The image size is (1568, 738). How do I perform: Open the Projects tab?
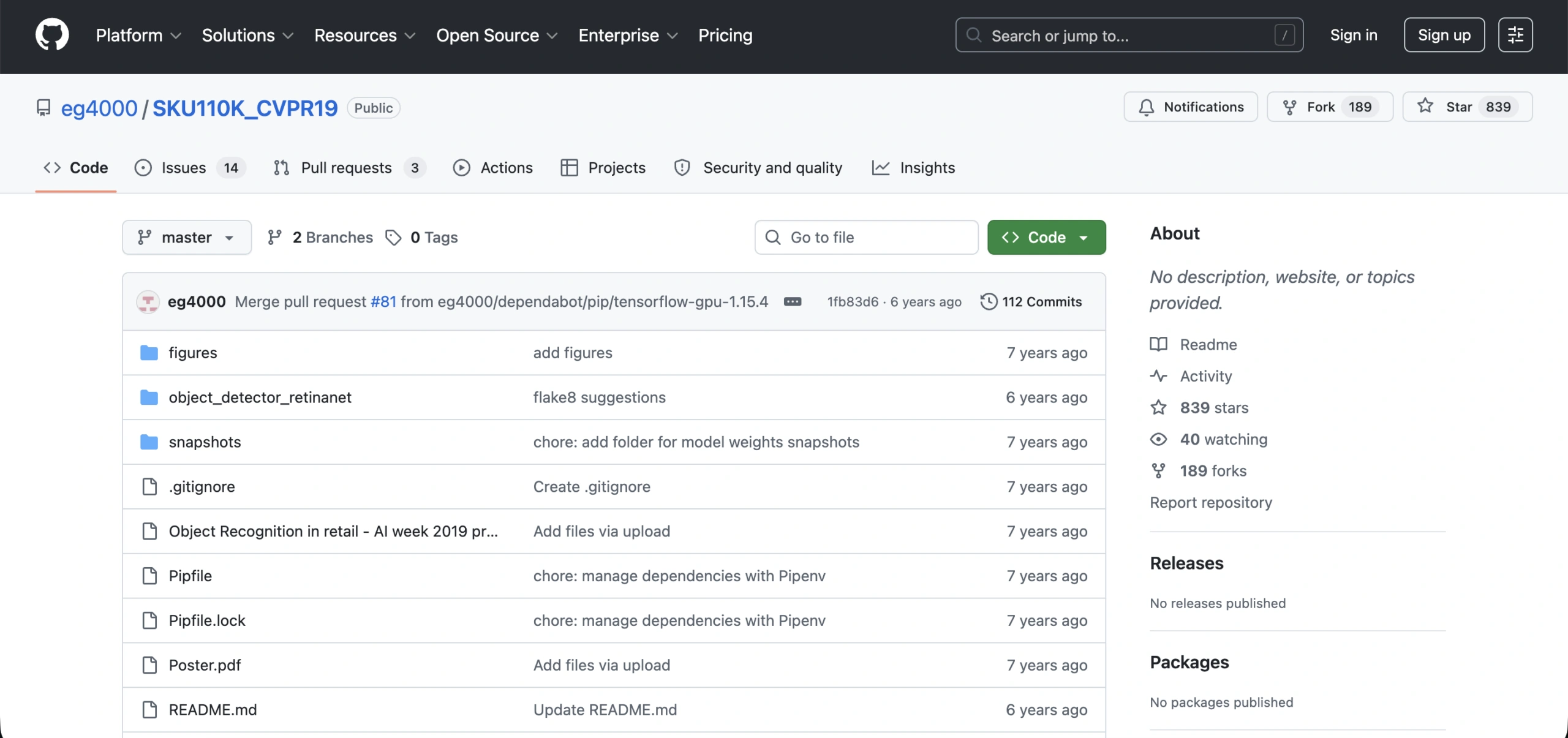[603, 168]
